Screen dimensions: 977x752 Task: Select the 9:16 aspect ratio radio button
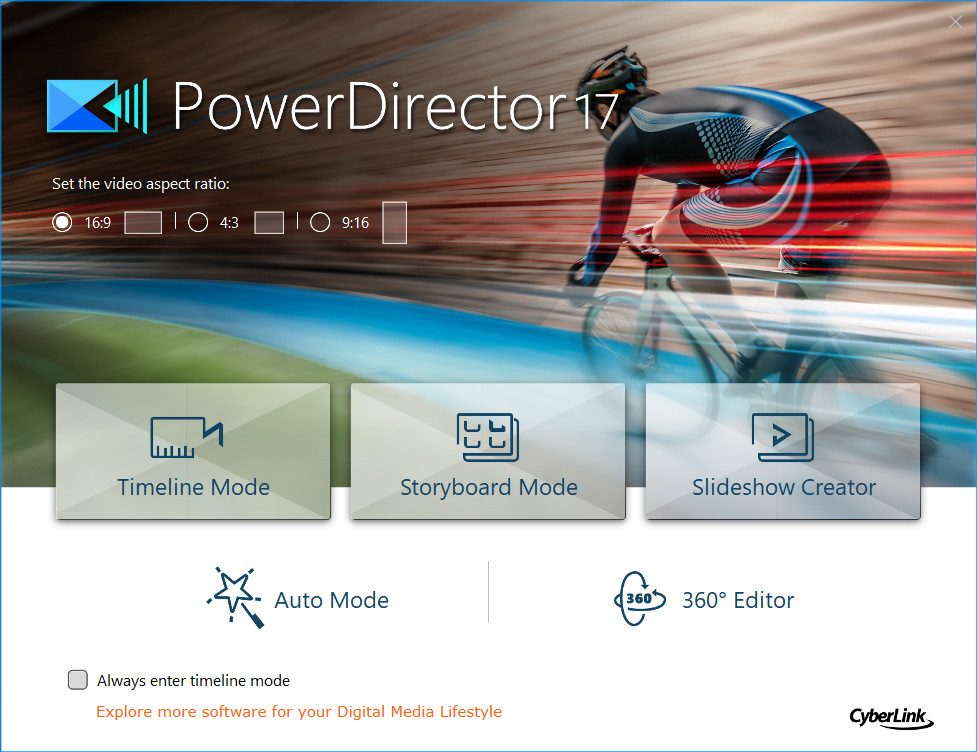[320, 222]
